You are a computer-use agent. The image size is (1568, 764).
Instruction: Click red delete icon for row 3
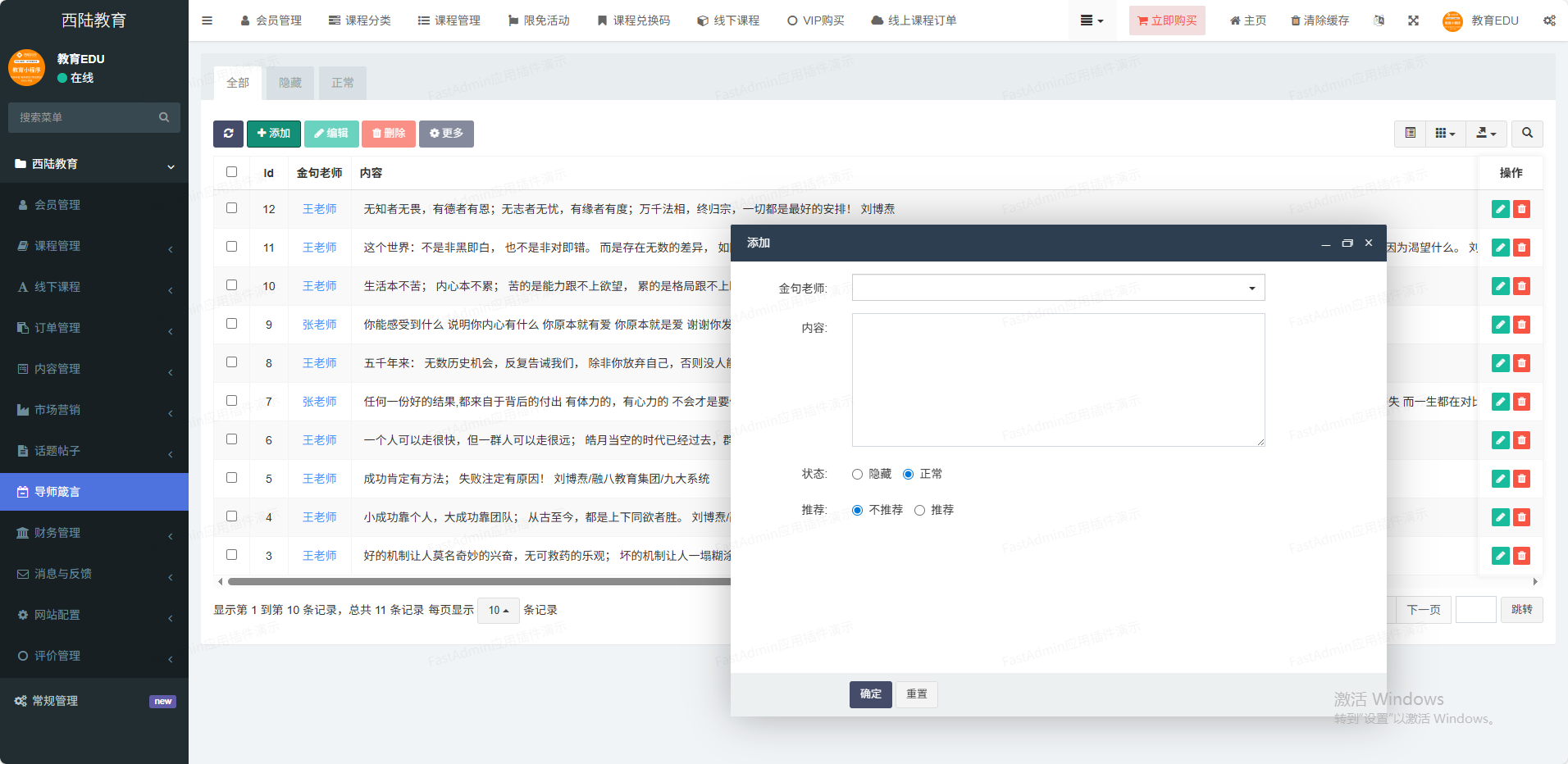tap(1521, 556)
